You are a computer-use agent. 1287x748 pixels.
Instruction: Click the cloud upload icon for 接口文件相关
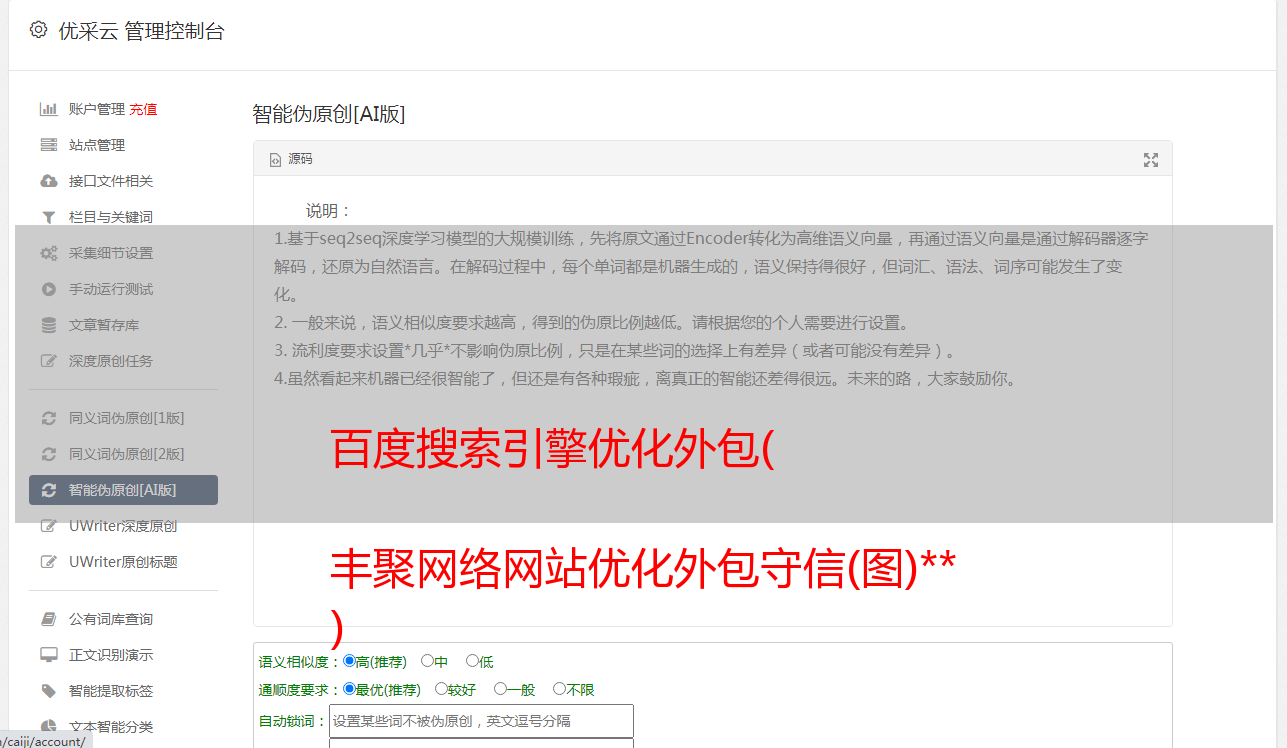pos(48,181)
